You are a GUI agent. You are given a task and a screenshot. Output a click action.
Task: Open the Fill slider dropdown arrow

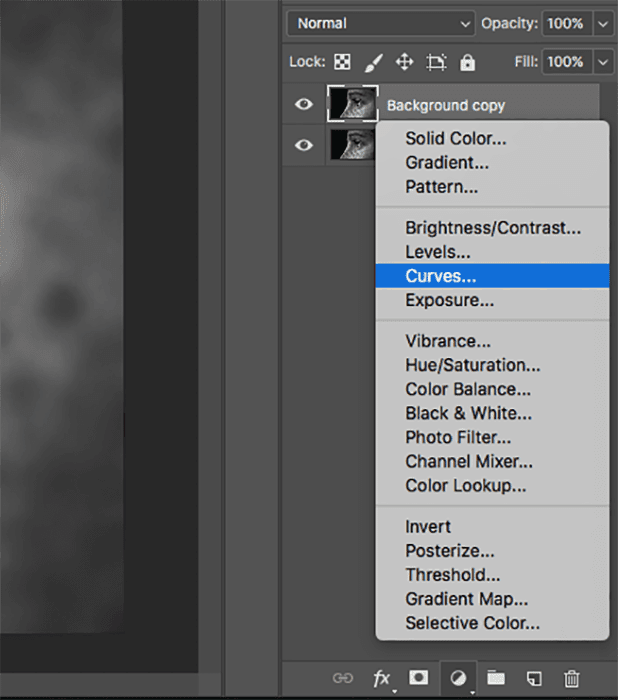click(x=603, y=62)
